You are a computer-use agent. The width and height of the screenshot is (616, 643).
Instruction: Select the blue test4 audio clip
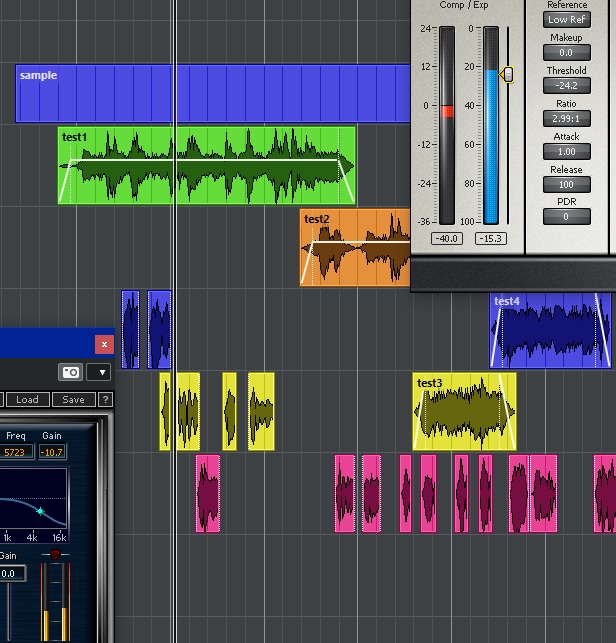(550, 330)
